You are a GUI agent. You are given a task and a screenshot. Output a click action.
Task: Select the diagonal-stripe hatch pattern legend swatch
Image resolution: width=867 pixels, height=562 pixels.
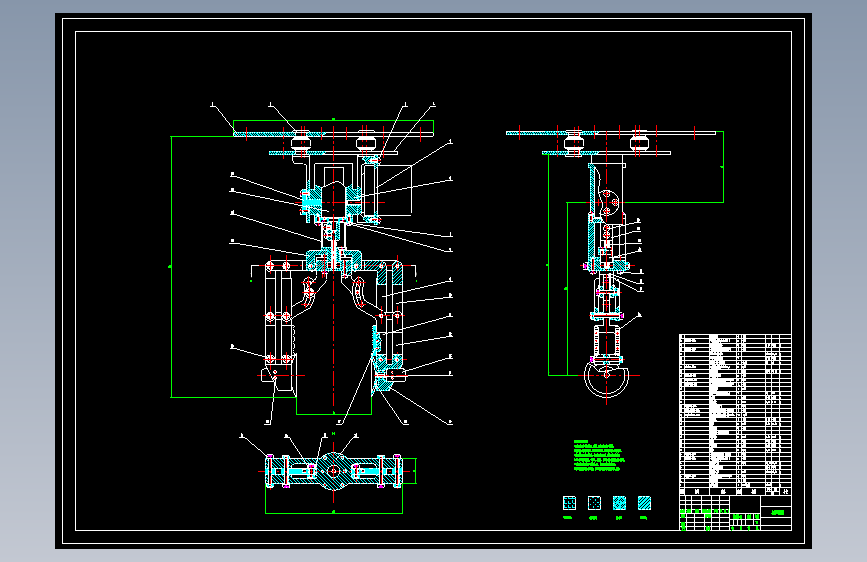coord(644,503)
